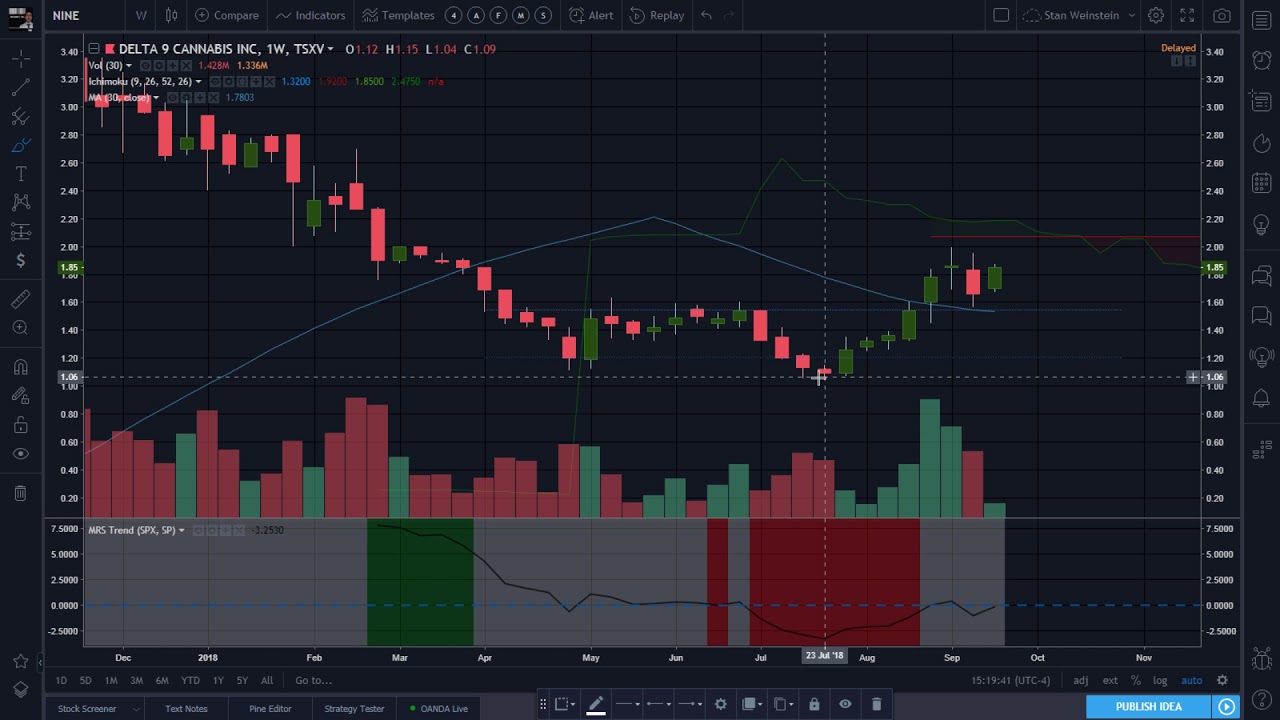Open the Vol (30) indicator menu
This screenshot has width=1280, height=720.
128,65
